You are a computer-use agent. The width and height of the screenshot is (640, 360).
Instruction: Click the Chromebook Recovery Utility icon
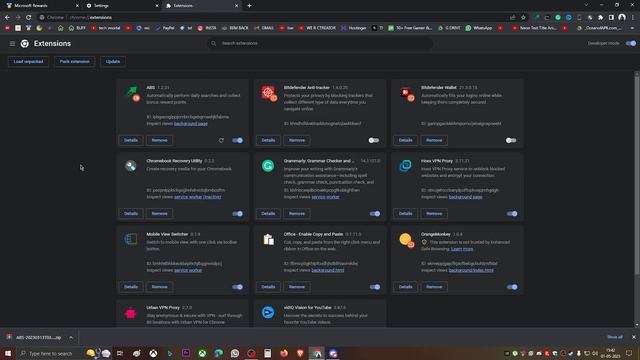(x=131, y=166)
